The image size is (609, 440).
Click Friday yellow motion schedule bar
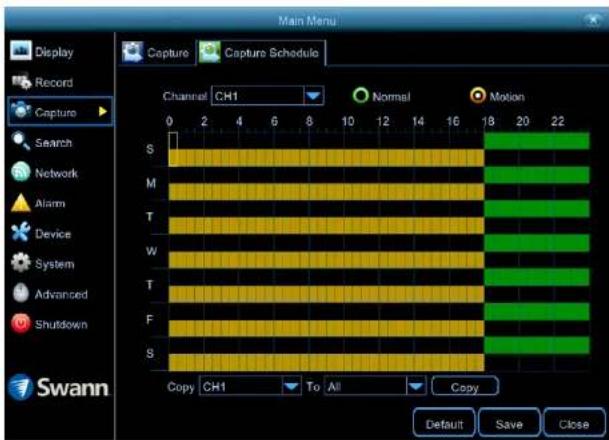point(326,328)
